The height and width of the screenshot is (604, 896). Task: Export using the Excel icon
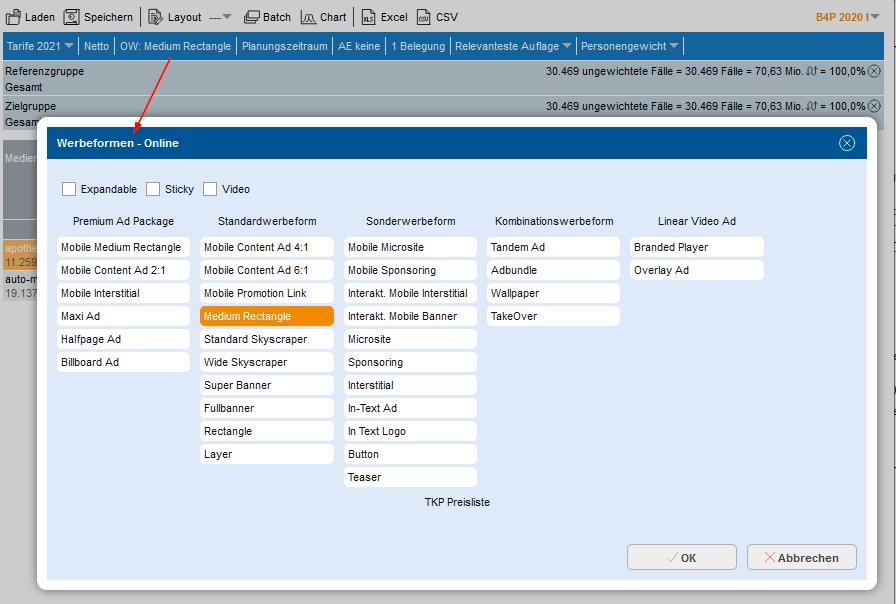tap(368, 17)
